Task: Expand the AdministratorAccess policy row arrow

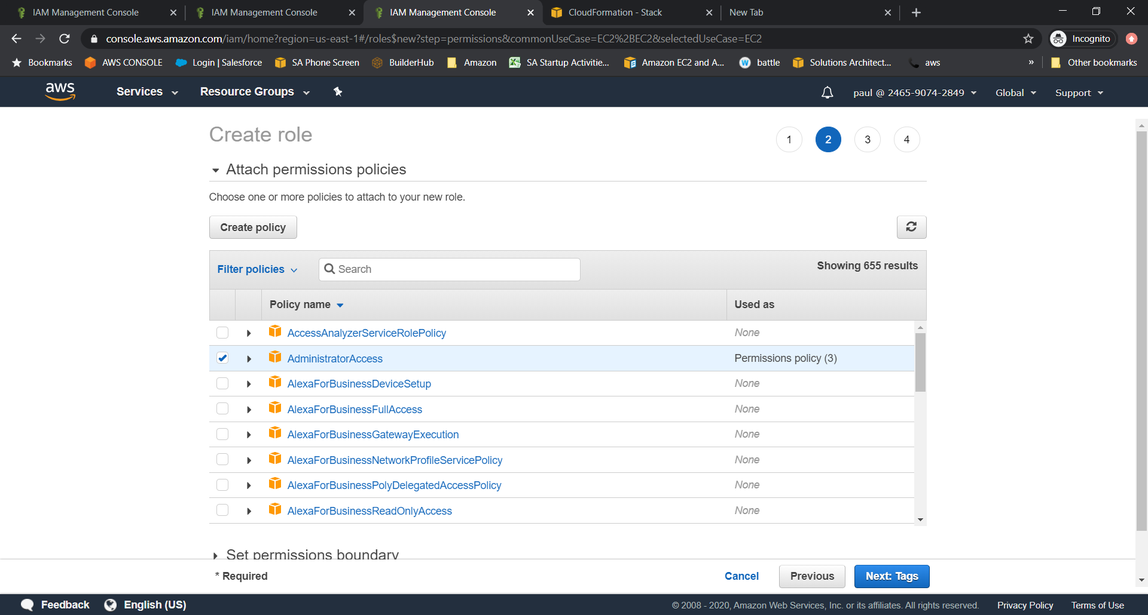Action: pos(249,359)
